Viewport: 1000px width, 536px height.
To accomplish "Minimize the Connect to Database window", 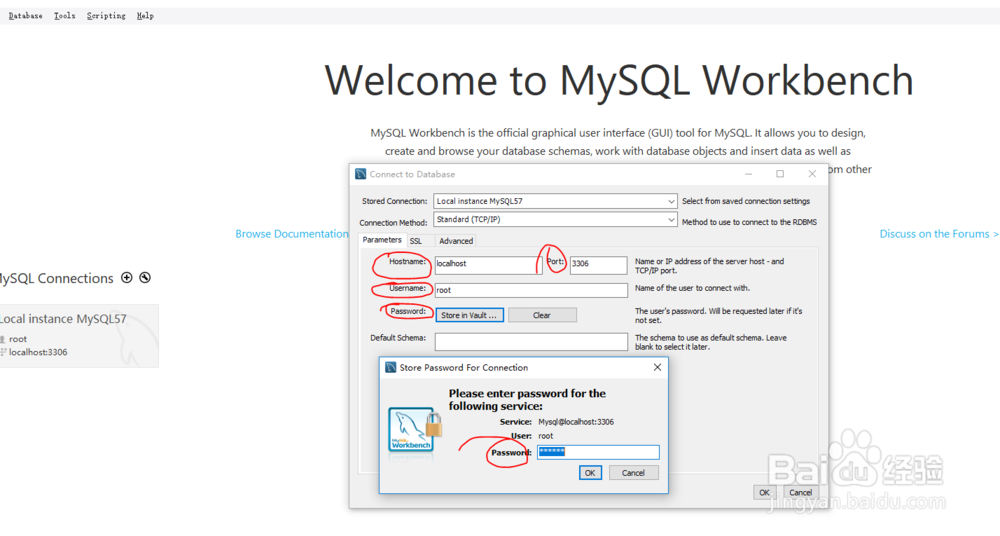I will [749, 174].
